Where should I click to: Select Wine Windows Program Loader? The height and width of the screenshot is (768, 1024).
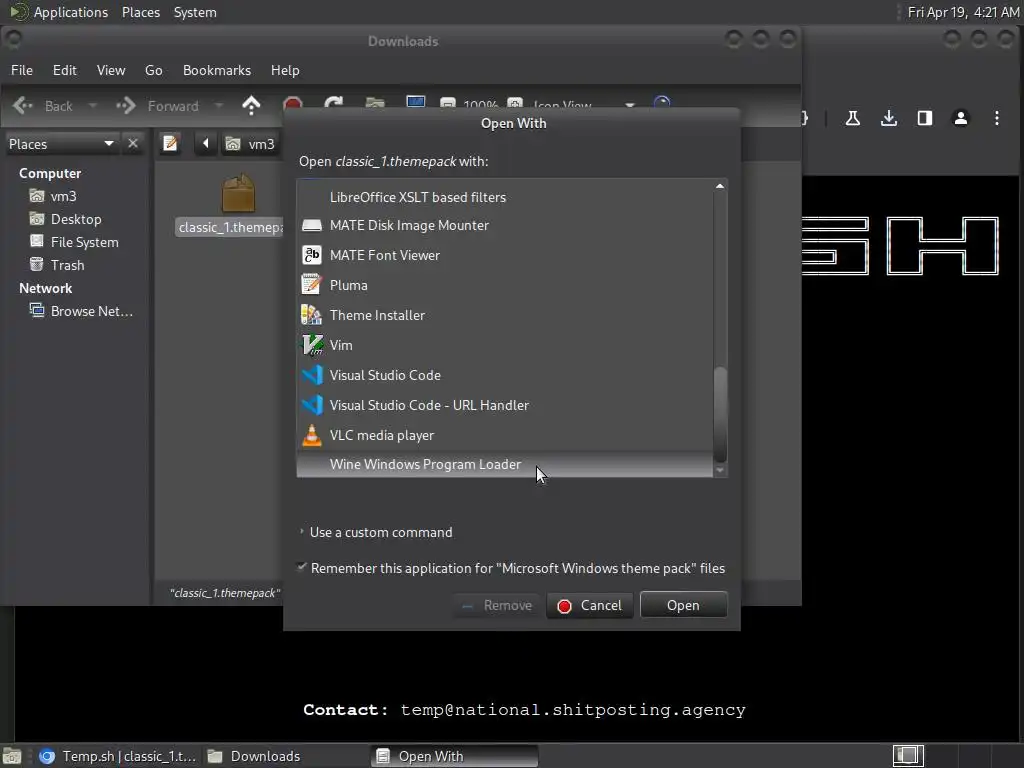click(505, 464)
